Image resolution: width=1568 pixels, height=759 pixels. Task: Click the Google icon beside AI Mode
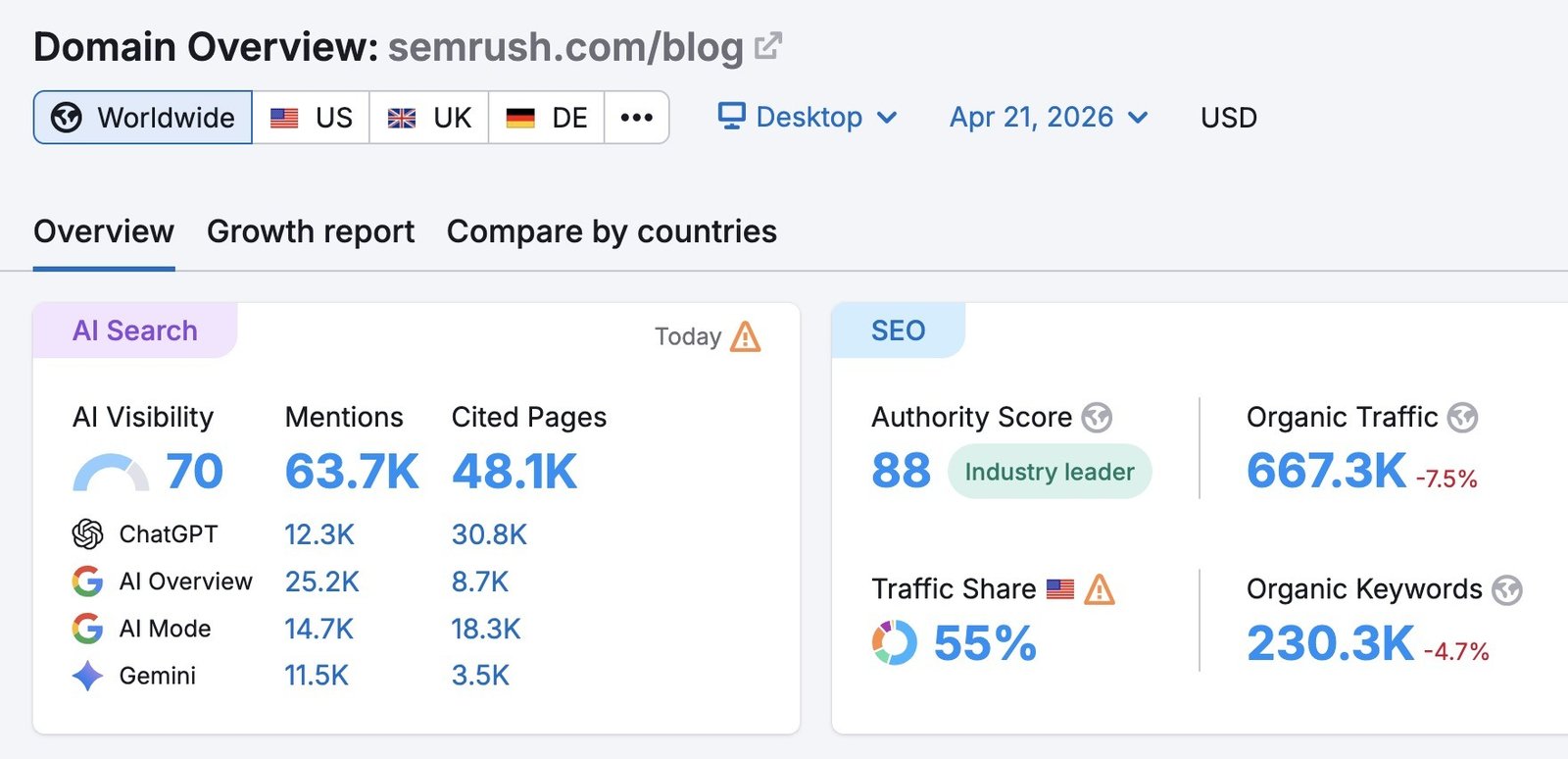coord(88,629)
